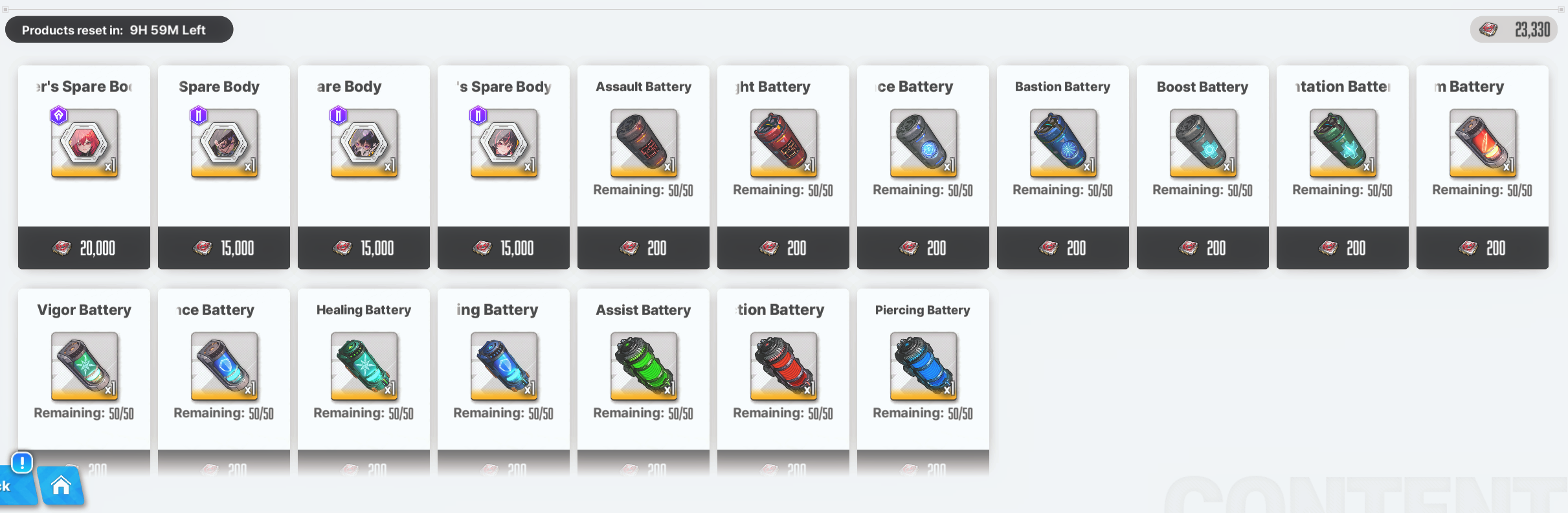Buy the Spare Body priced 20,000
Viewport: 1568px width, 513px height.
(x=84, y=248)
